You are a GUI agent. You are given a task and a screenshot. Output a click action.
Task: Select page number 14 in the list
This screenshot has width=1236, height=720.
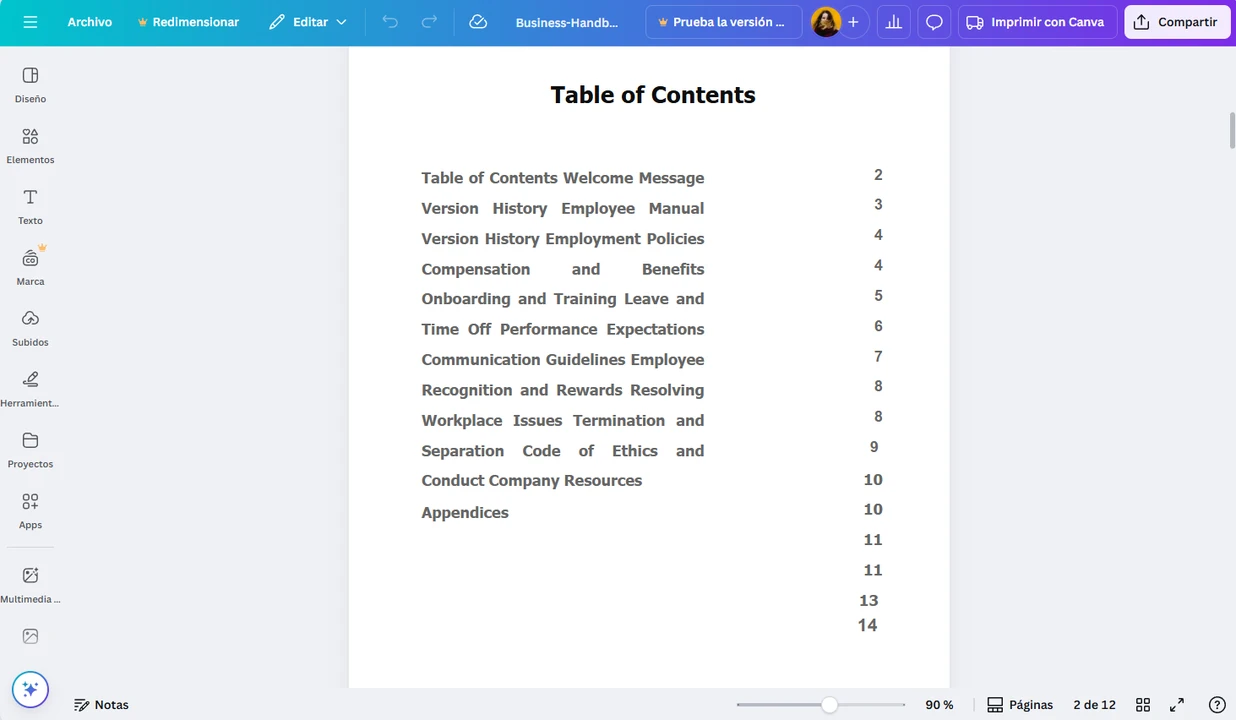(x=867, y=625)
